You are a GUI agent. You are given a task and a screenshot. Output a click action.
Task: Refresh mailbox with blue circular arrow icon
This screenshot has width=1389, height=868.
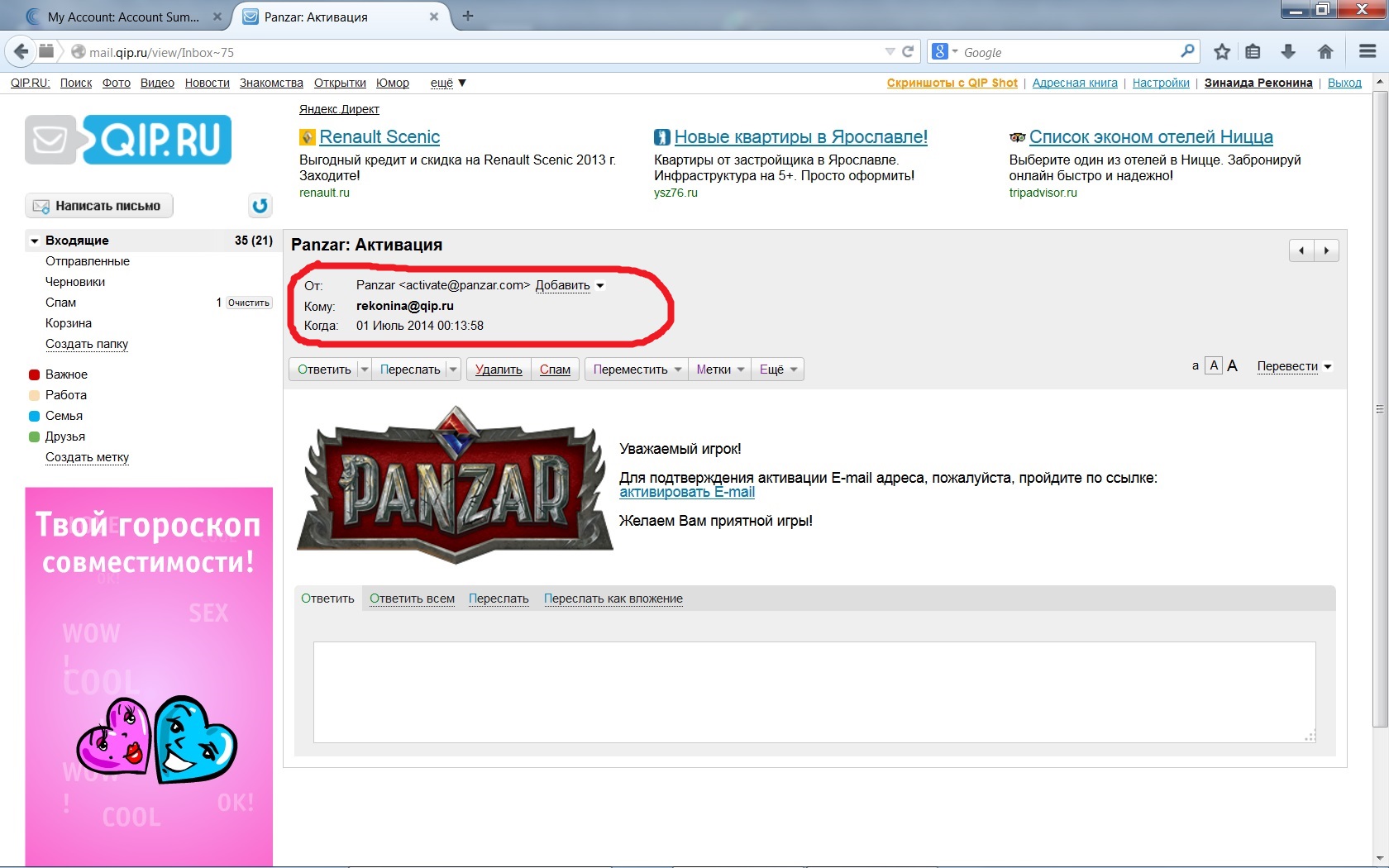pyautogui.click(x=260, y=206)
